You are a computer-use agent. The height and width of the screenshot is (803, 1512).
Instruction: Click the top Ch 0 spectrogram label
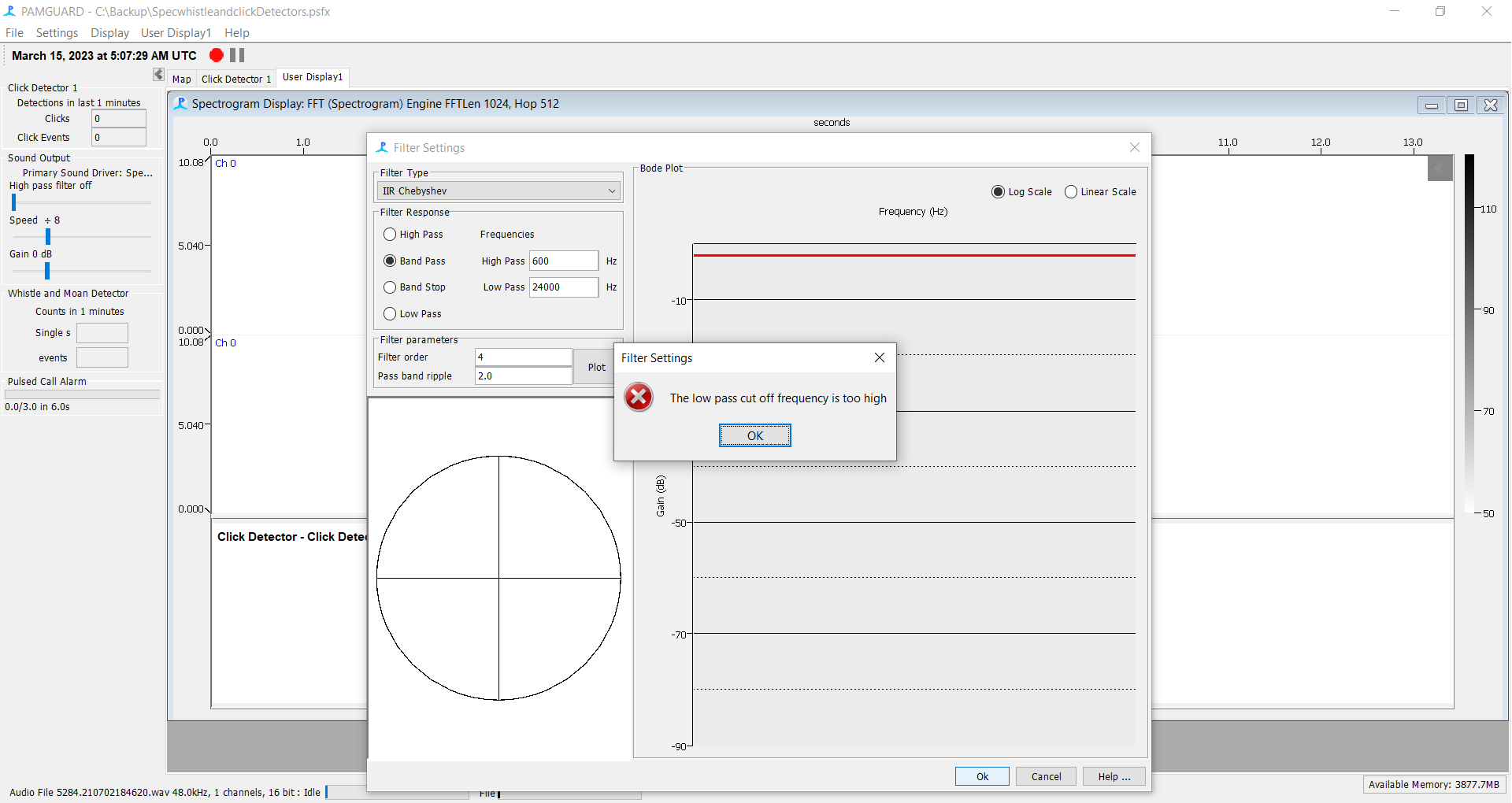tap(225, 164)
